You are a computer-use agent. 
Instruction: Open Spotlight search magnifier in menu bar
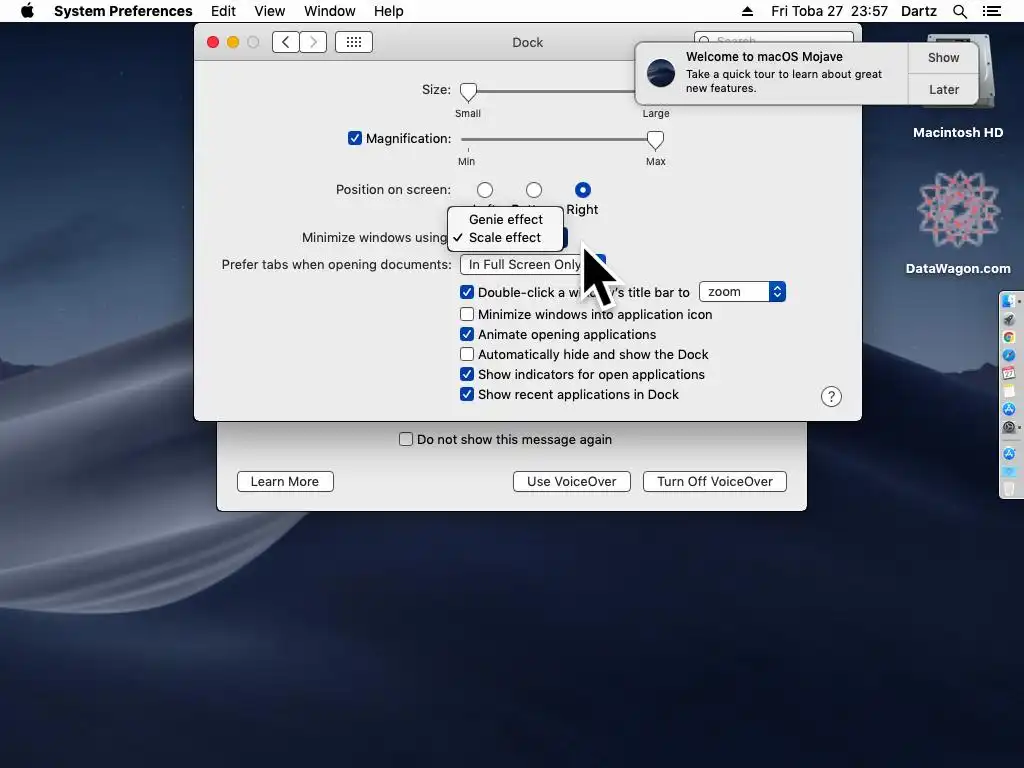pos(959,11)
